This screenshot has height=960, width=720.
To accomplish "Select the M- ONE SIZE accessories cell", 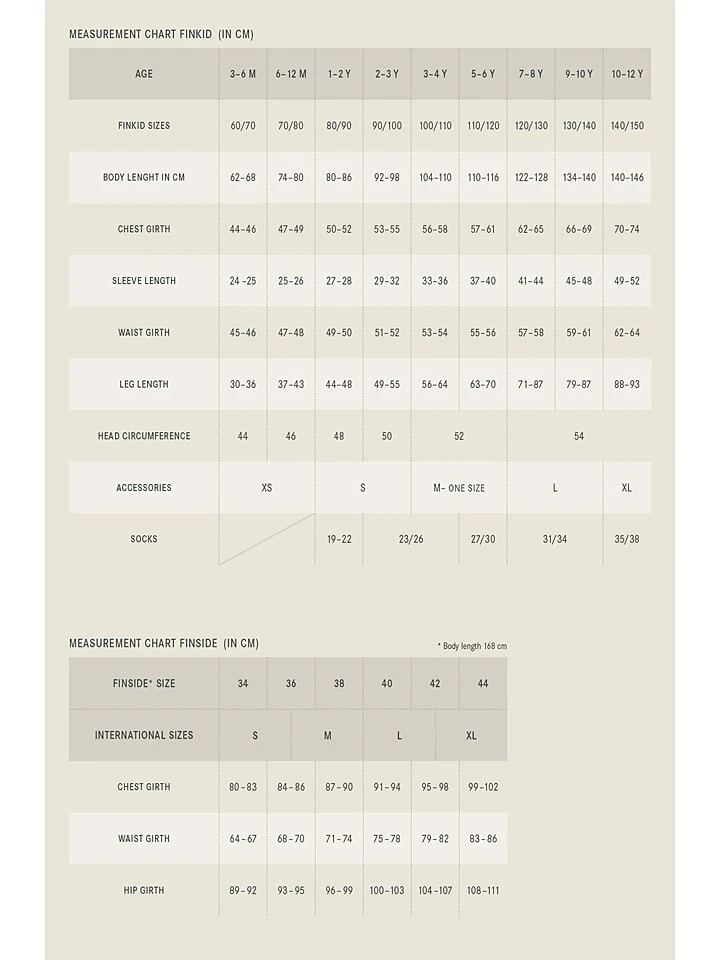I will [x=459, y=488].
